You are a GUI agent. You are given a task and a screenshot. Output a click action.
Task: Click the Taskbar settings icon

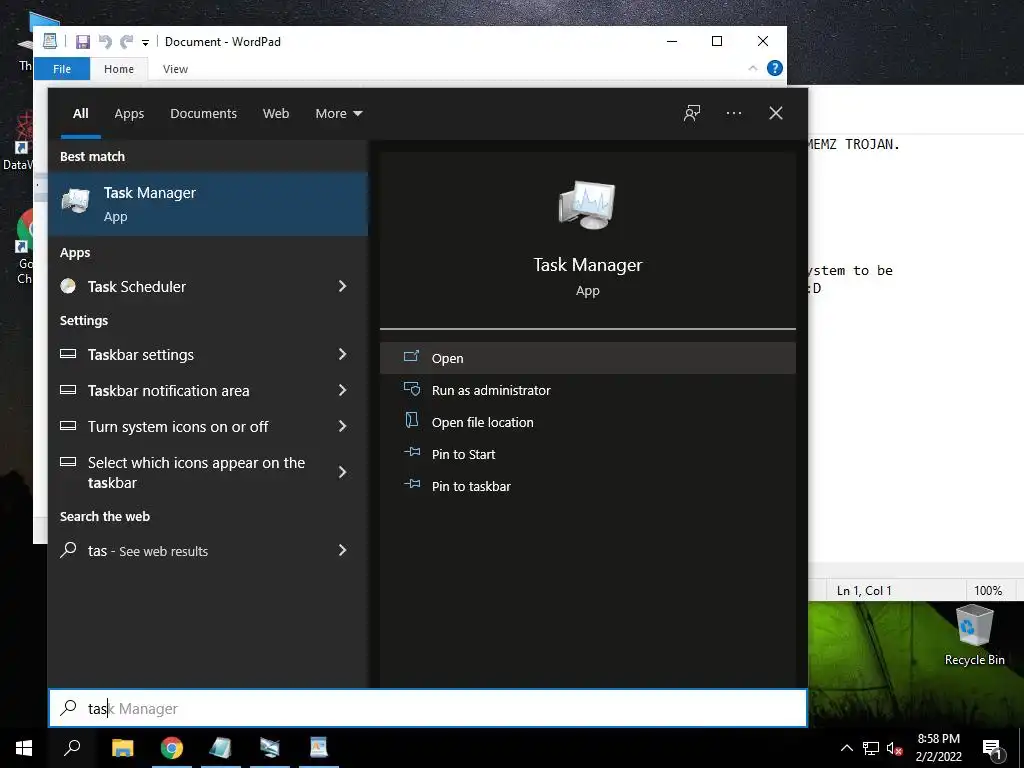click(x=68, y=354)
